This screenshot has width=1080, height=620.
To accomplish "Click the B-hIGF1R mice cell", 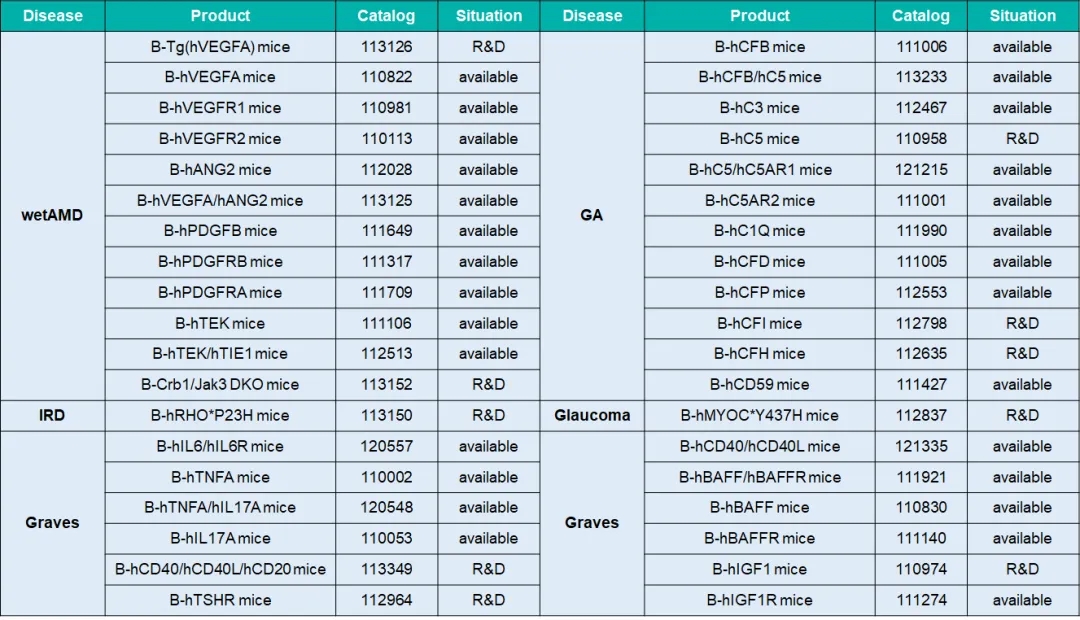I will point(759,600).
